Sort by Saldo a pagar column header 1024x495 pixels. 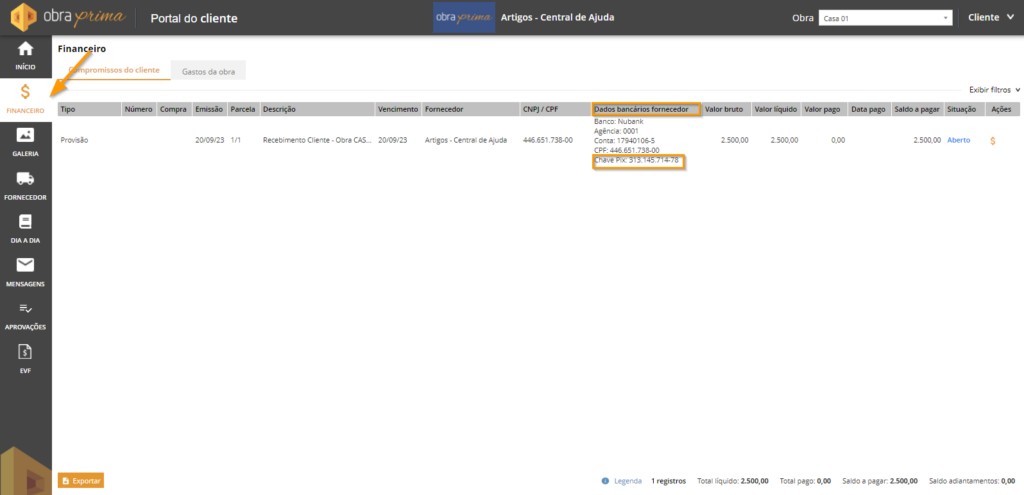(918, 110)
